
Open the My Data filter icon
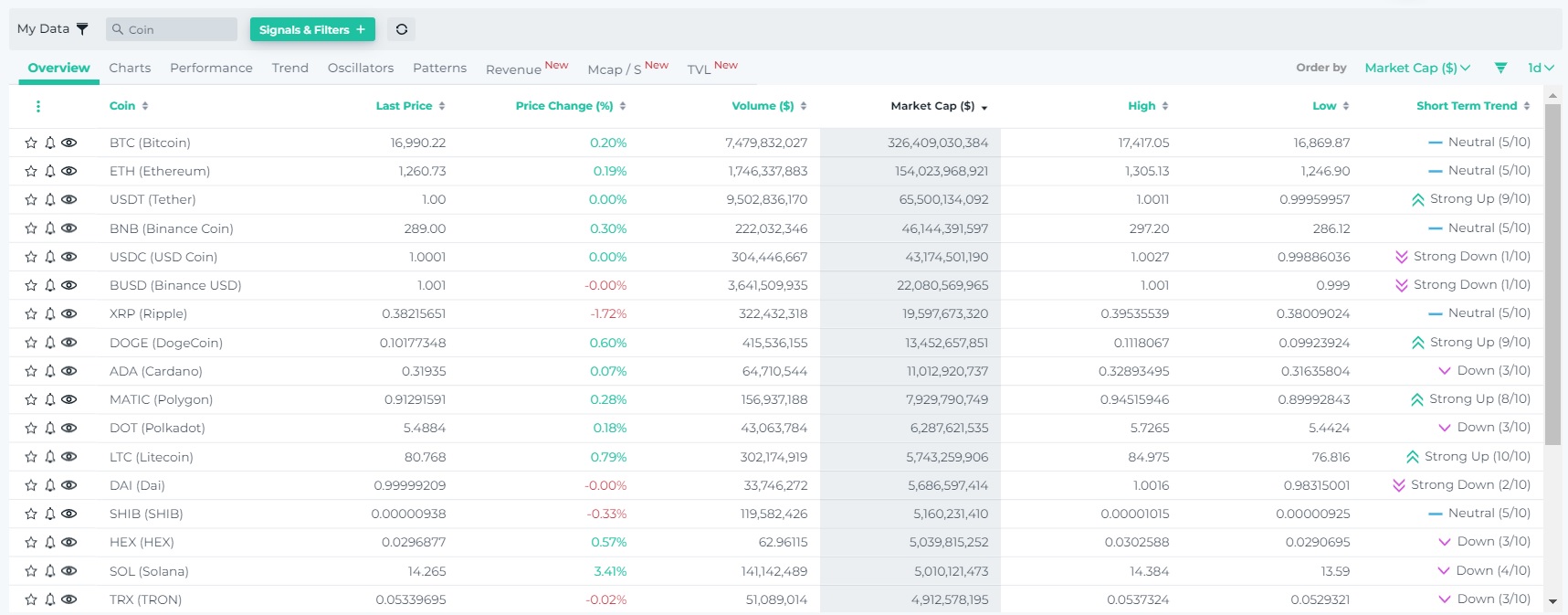(x=82, y=29)
